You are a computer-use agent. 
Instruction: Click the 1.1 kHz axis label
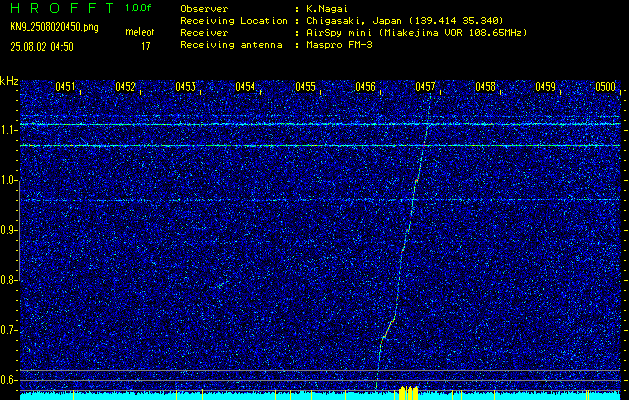[8, 130]
